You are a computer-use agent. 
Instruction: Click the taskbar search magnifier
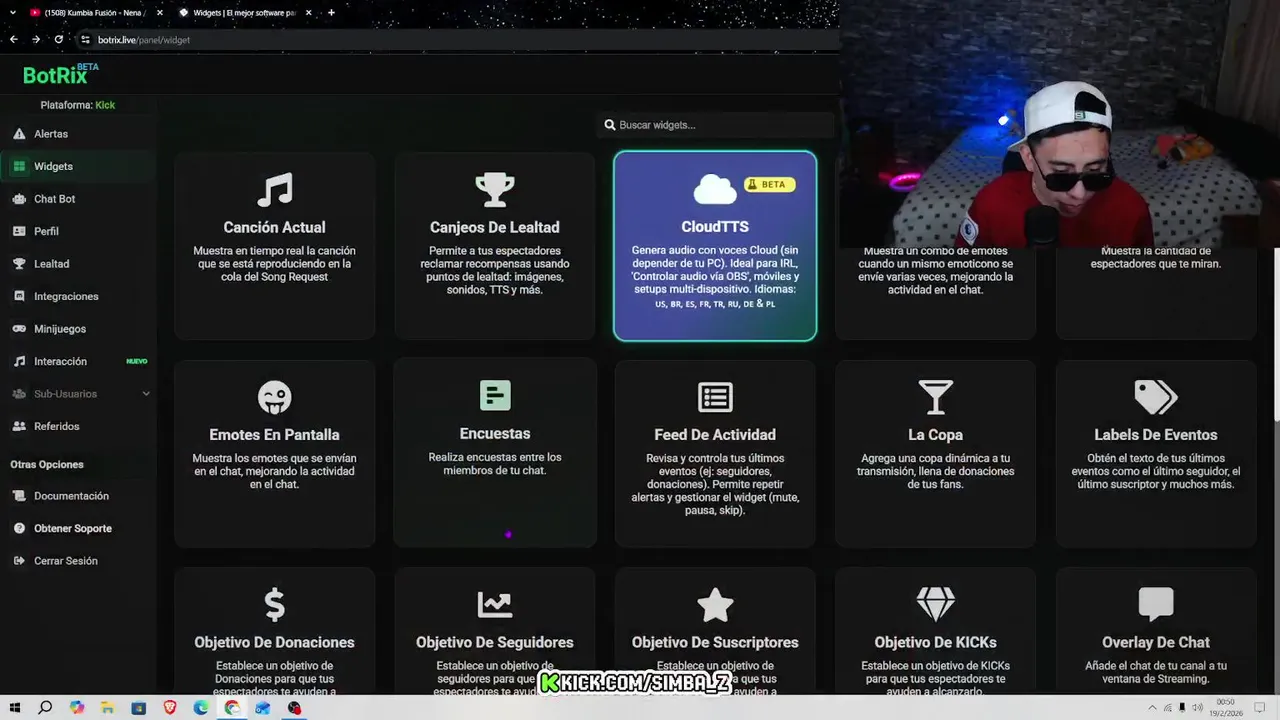[45, 708]
